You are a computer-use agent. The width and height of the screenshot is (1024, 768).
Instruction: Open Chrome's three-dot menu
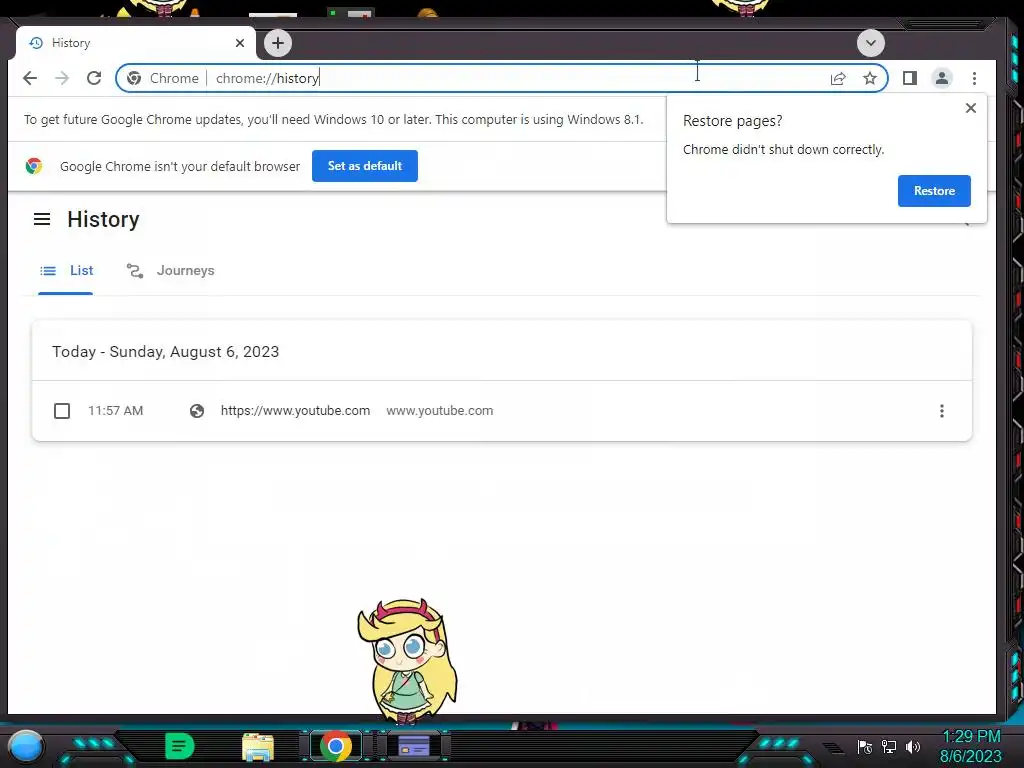[x=974, y=78]
